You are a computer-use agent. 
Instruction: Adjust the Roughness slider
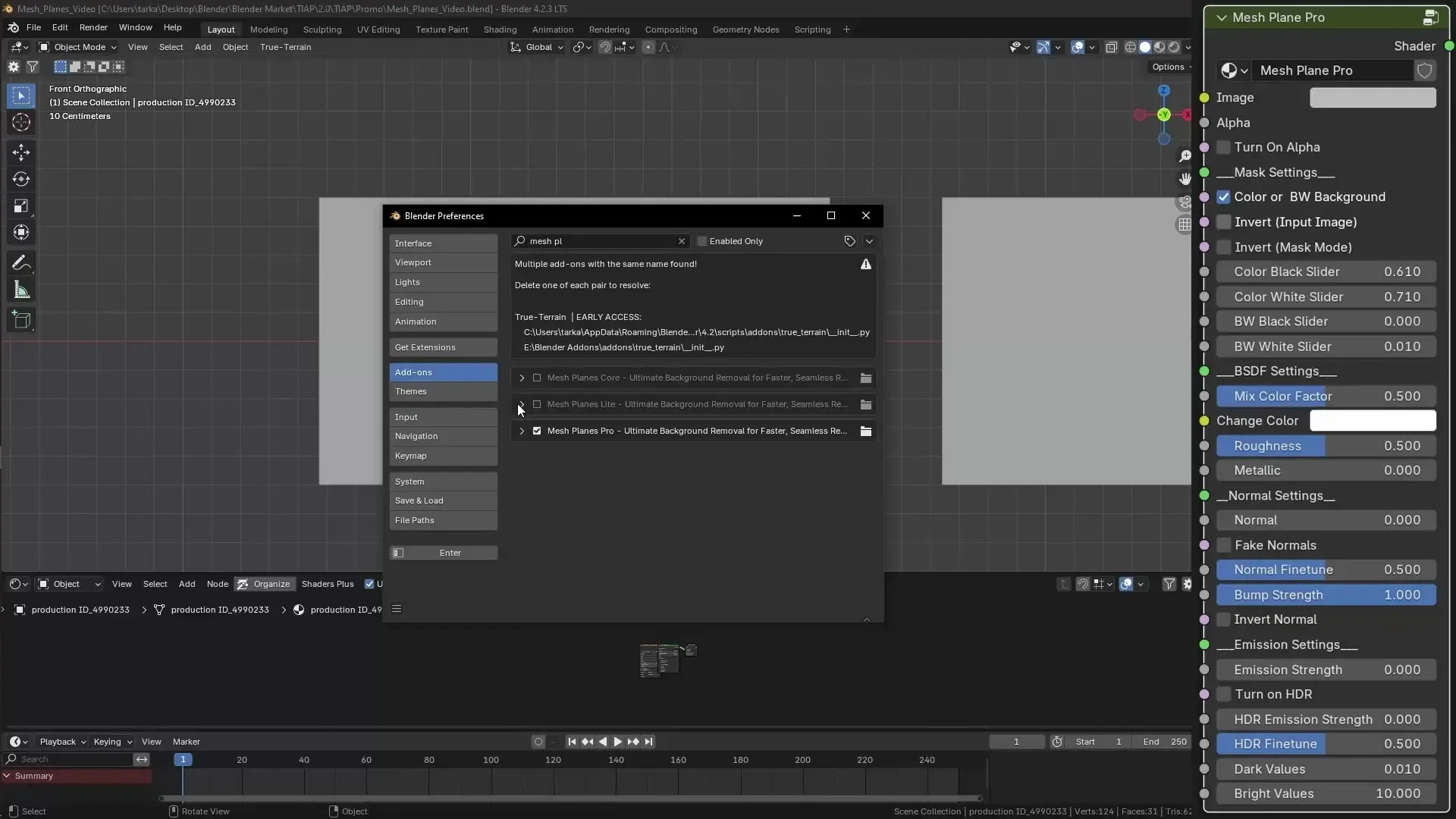[1326, 446]
